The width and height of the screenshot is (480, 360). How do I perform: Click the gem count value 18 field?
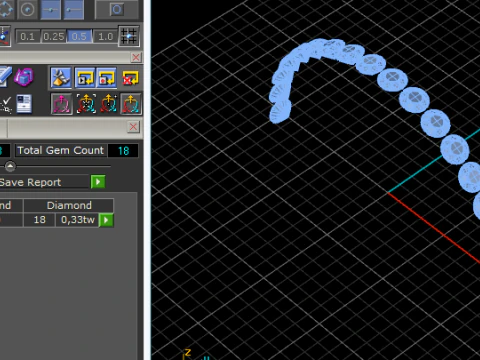123,151
